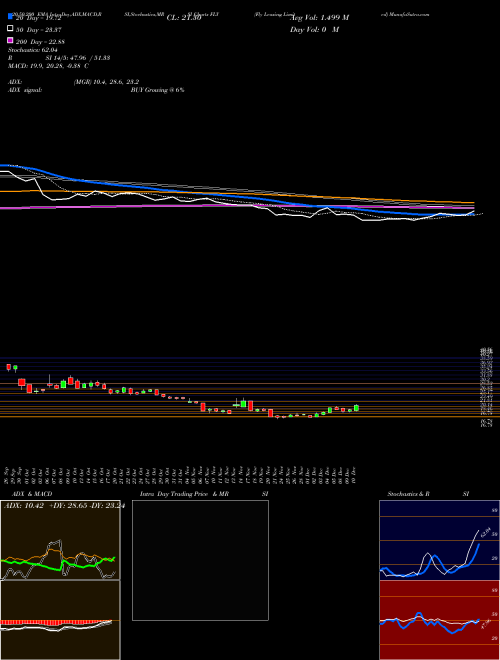Click the empty Intra Day trading panel
This screenshot has width=500, height=660.
(200, 560)
